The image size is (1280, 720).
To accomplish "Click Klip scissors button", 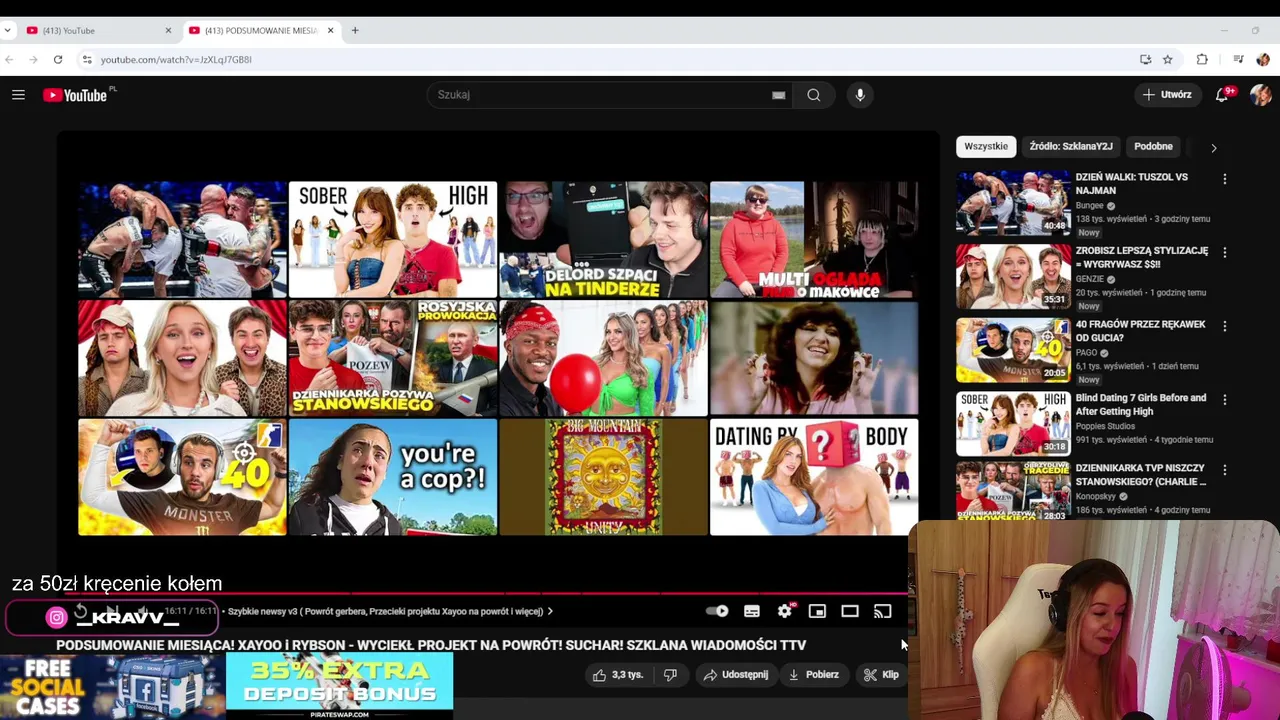I will coord(881,675).
